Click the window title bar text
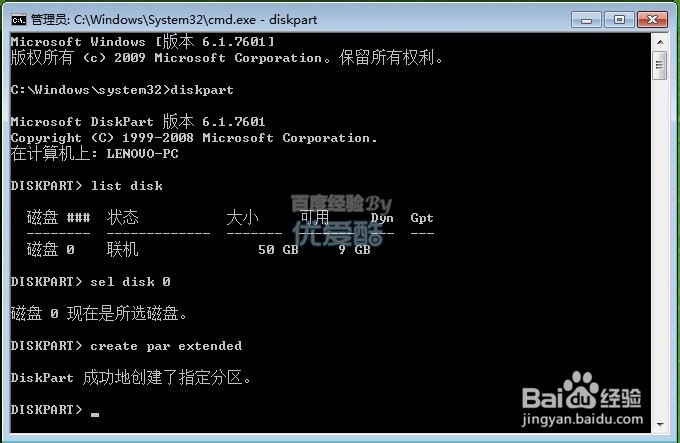Screen dimensions: 680x443 coord(174,20)
